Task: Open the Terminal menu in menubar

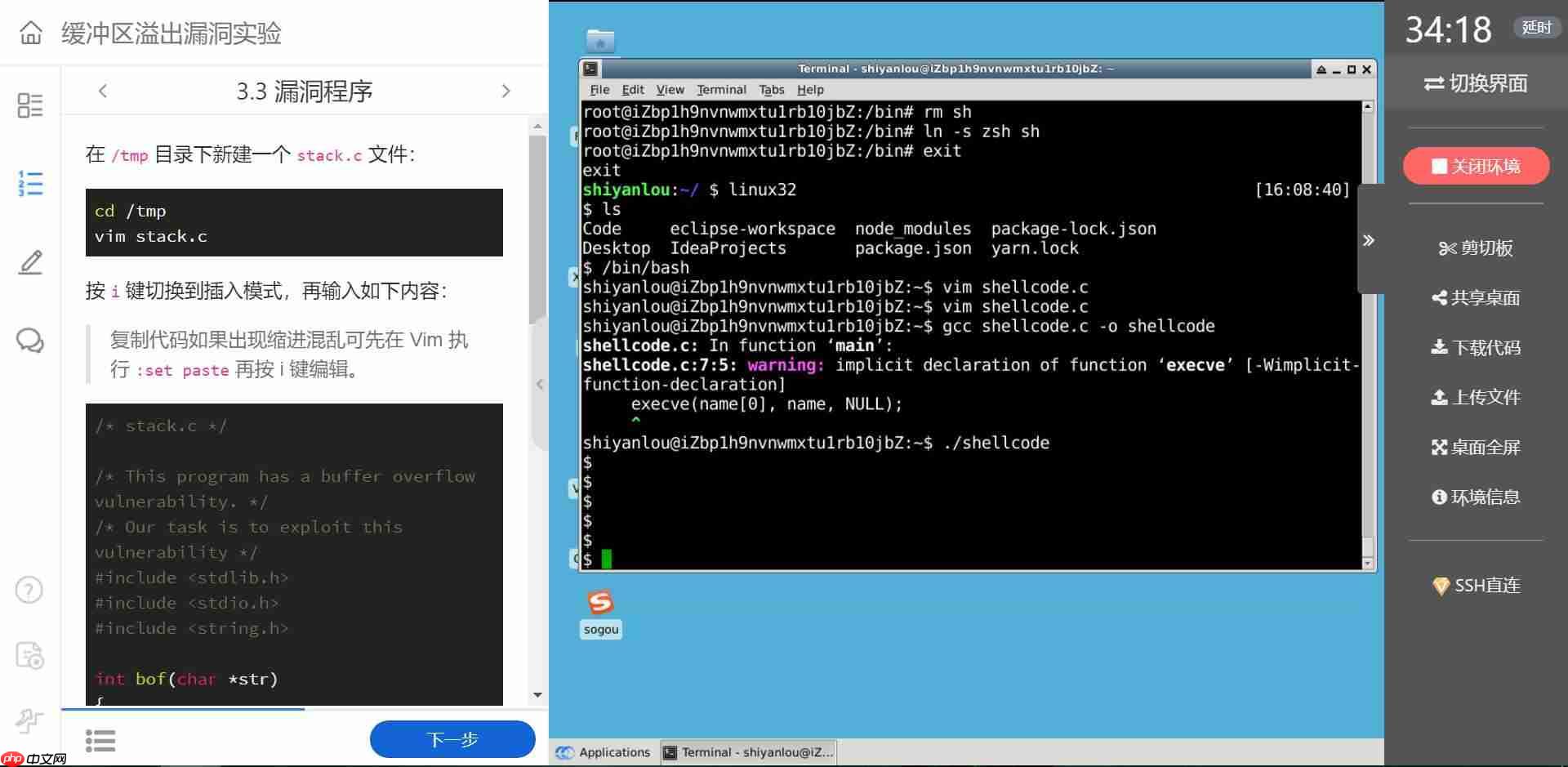Action: tap(721, 90)
